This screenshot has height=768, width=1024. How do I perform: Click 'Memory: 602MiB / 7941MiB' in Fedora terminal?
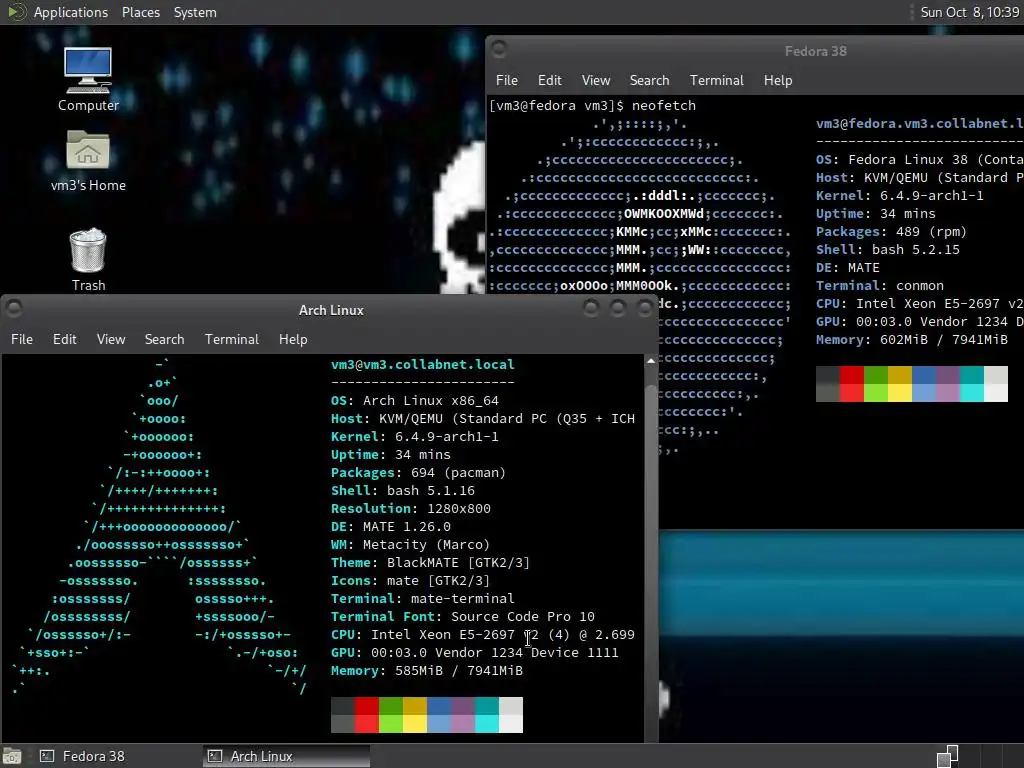pyautogui.click(x=912, y=340)
